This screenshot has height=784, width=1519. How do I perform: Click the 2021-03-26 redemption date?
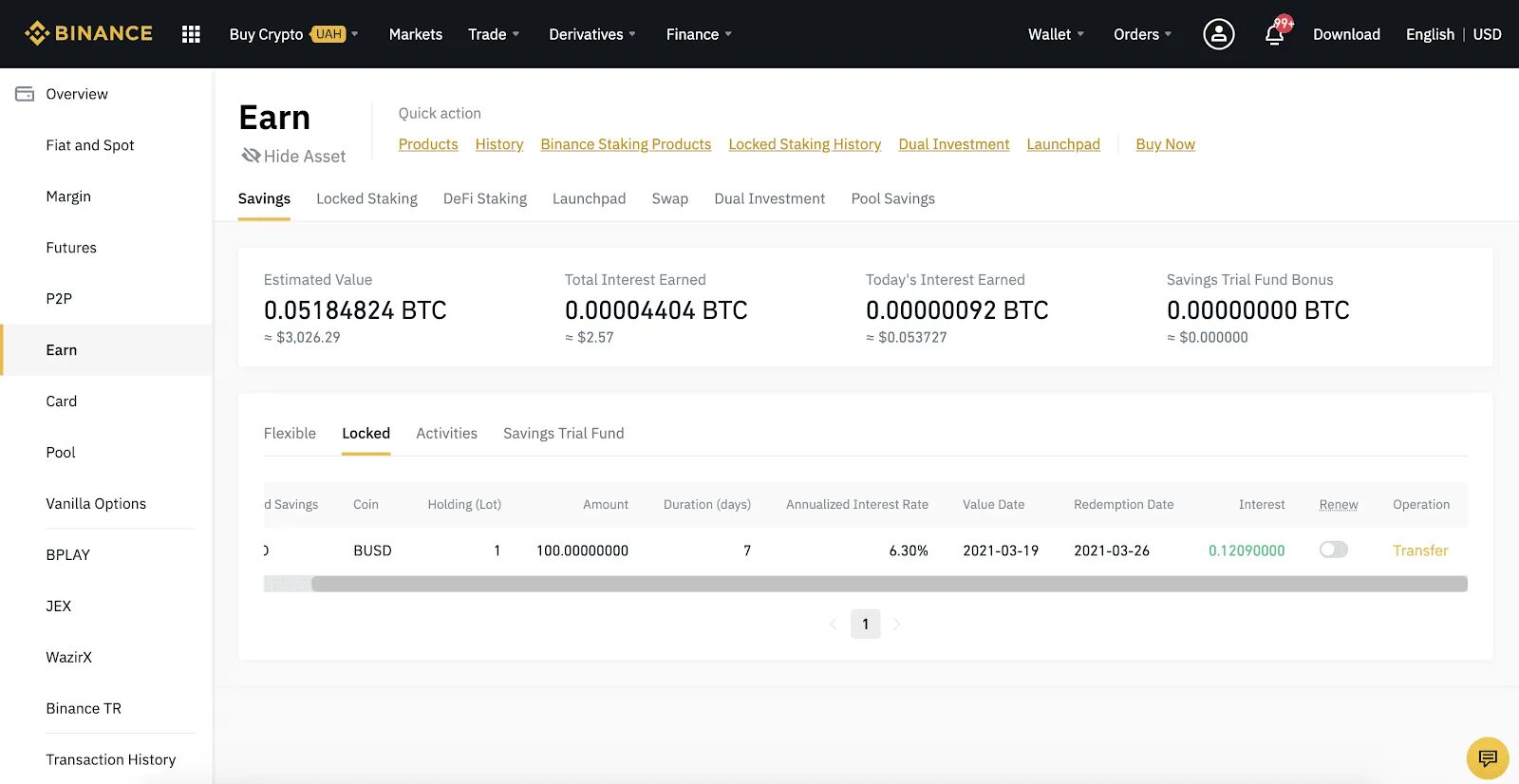click(x=1112, y=551)
